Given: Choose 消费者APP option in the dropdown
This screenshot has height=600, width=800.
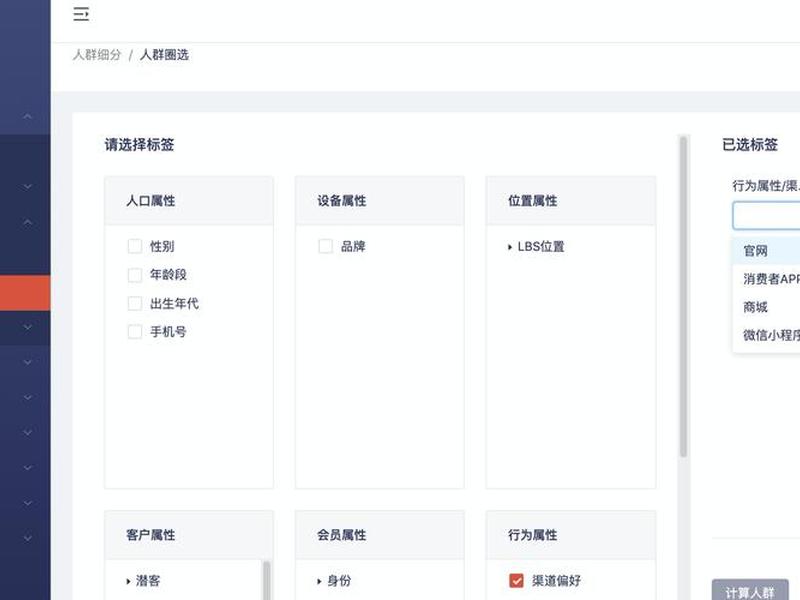Looking at the screenshot, I should pos(766,279).
